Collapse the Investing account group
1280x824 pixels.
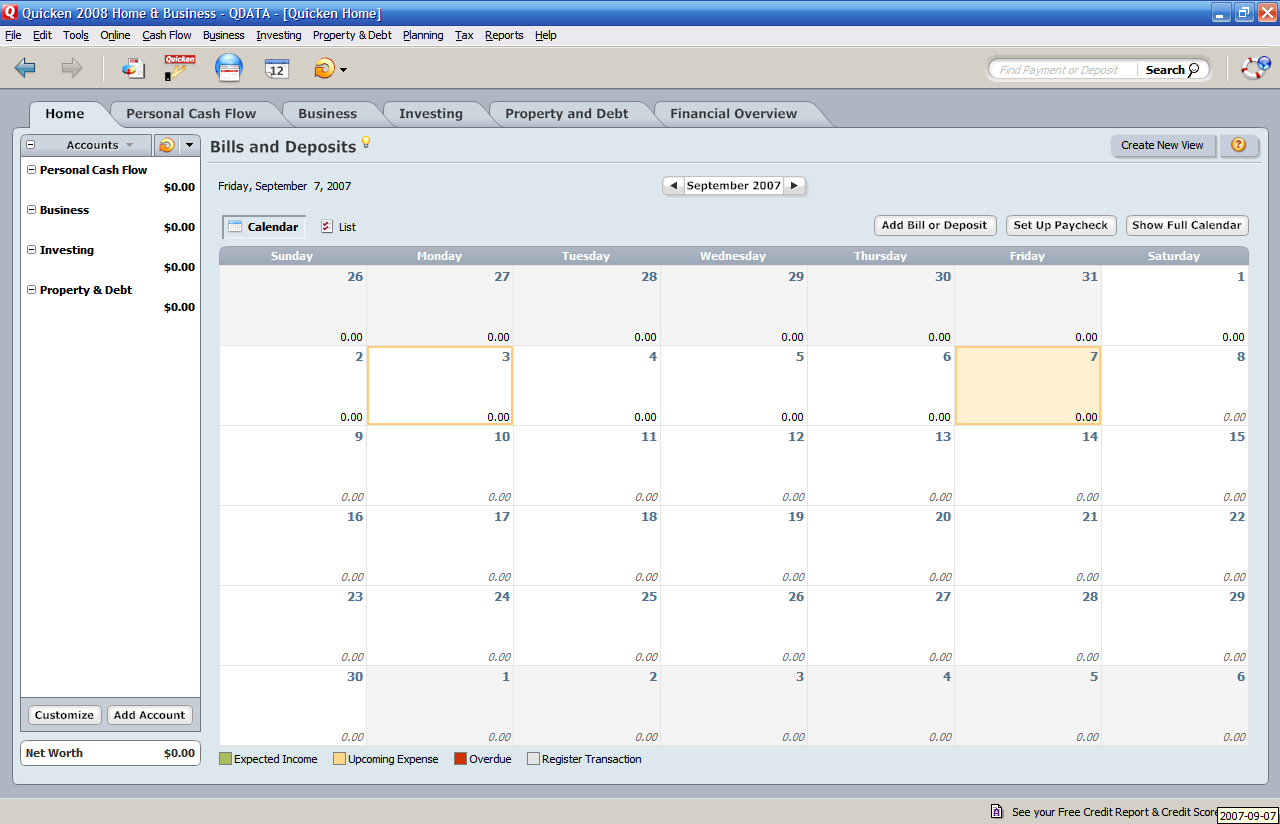(31, 250)
